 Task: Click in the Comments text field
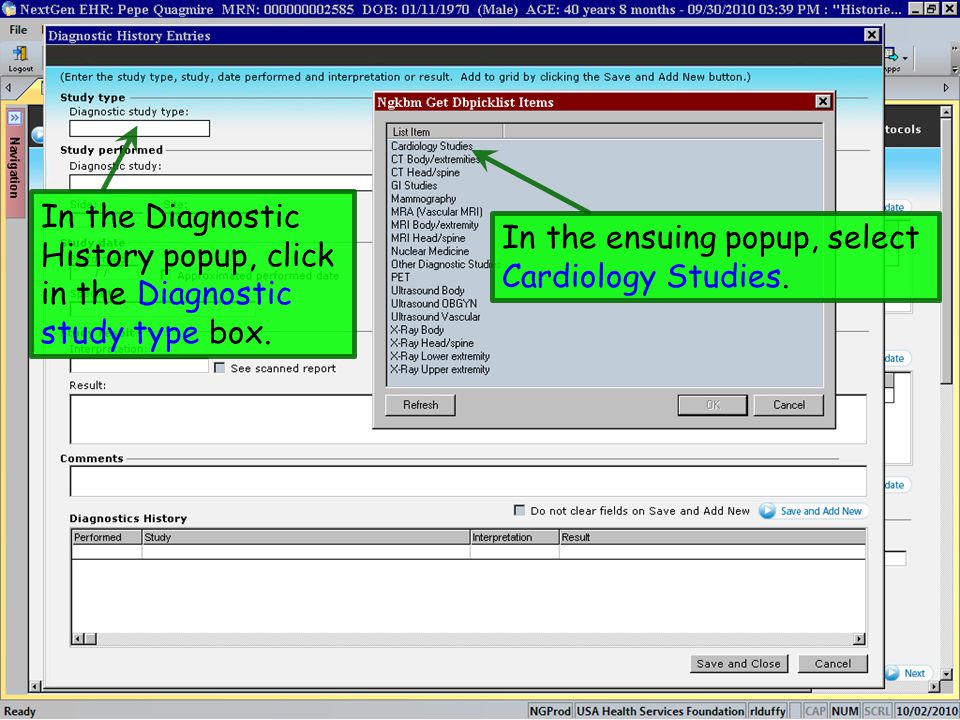[x=468, y=481]
